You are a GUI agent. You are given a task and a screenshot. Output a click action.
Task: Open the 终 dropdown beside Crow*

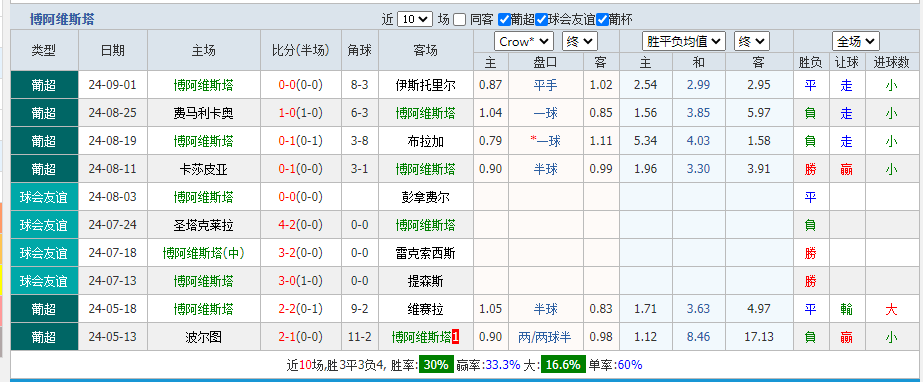pyautogui.click(x=580, y=41)
